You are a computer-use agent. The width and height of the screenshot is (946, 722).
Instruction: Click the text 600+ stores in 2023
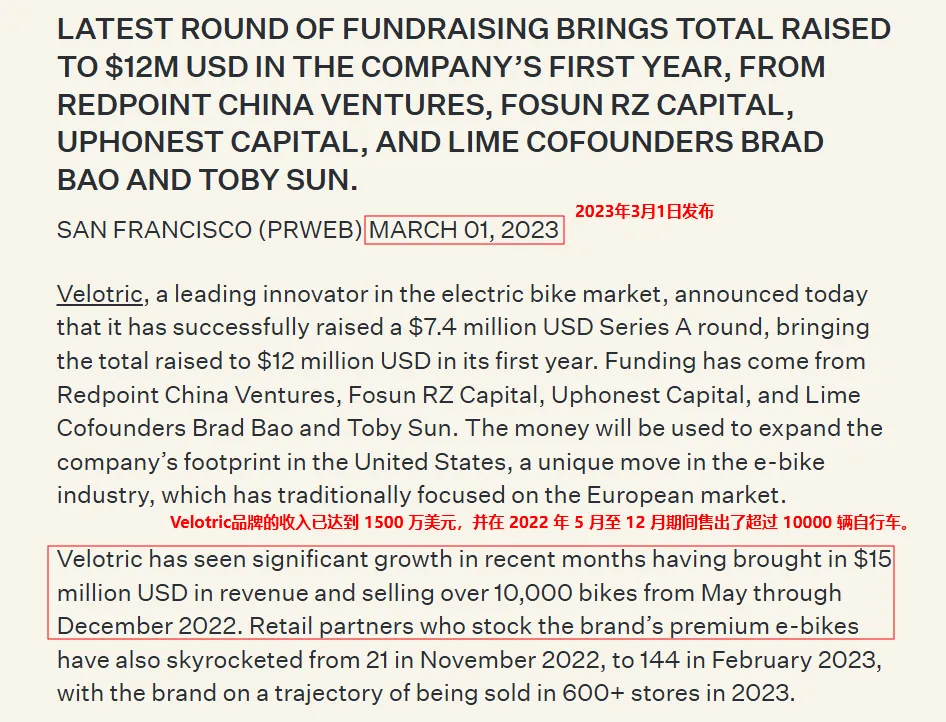pyautogui.click(x=678, y=693)
